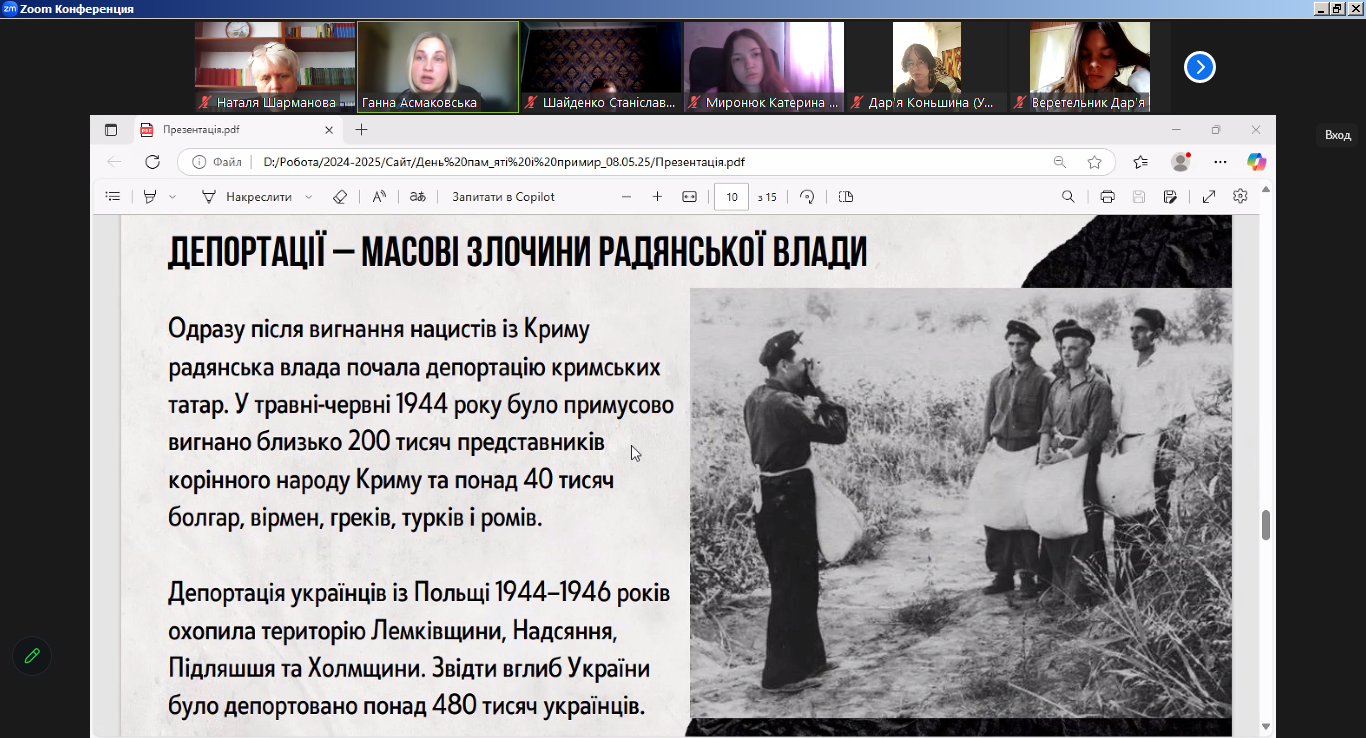Select the eraser tool in PDF toolbar
The height and width of the screenshot is (738, 1366).
(339, 197)
